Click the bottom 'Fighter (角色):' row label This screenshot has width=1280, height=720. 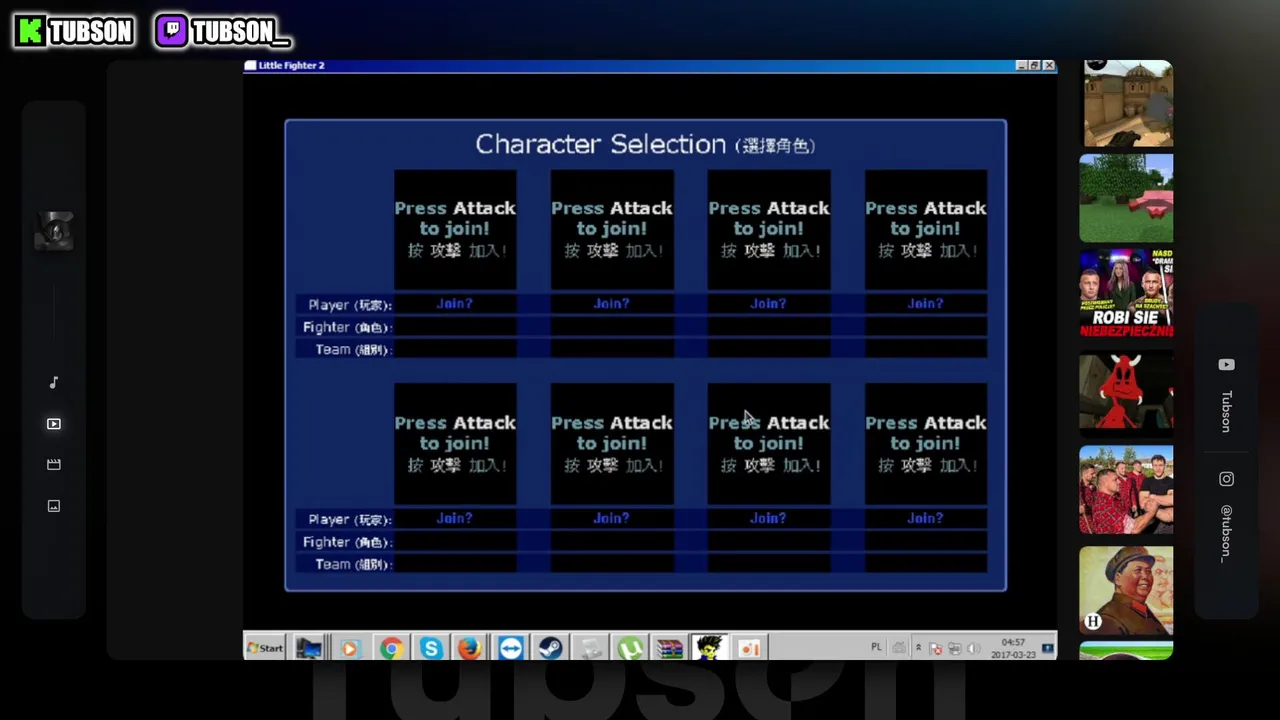pyautogui.click(x=347, y=543)
